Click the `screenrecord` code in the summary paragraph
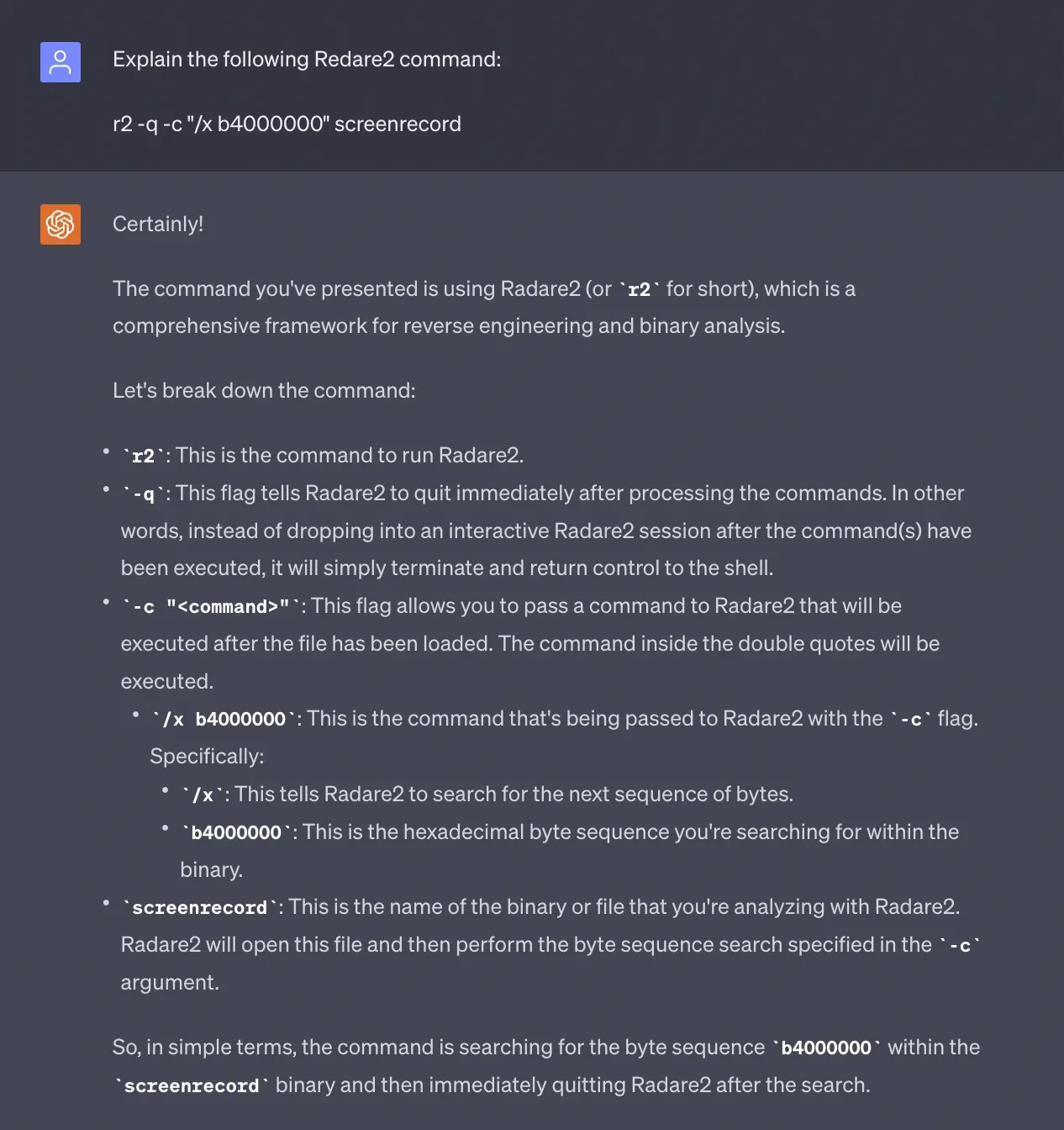1064x1130 pixels. (192, 1086)
